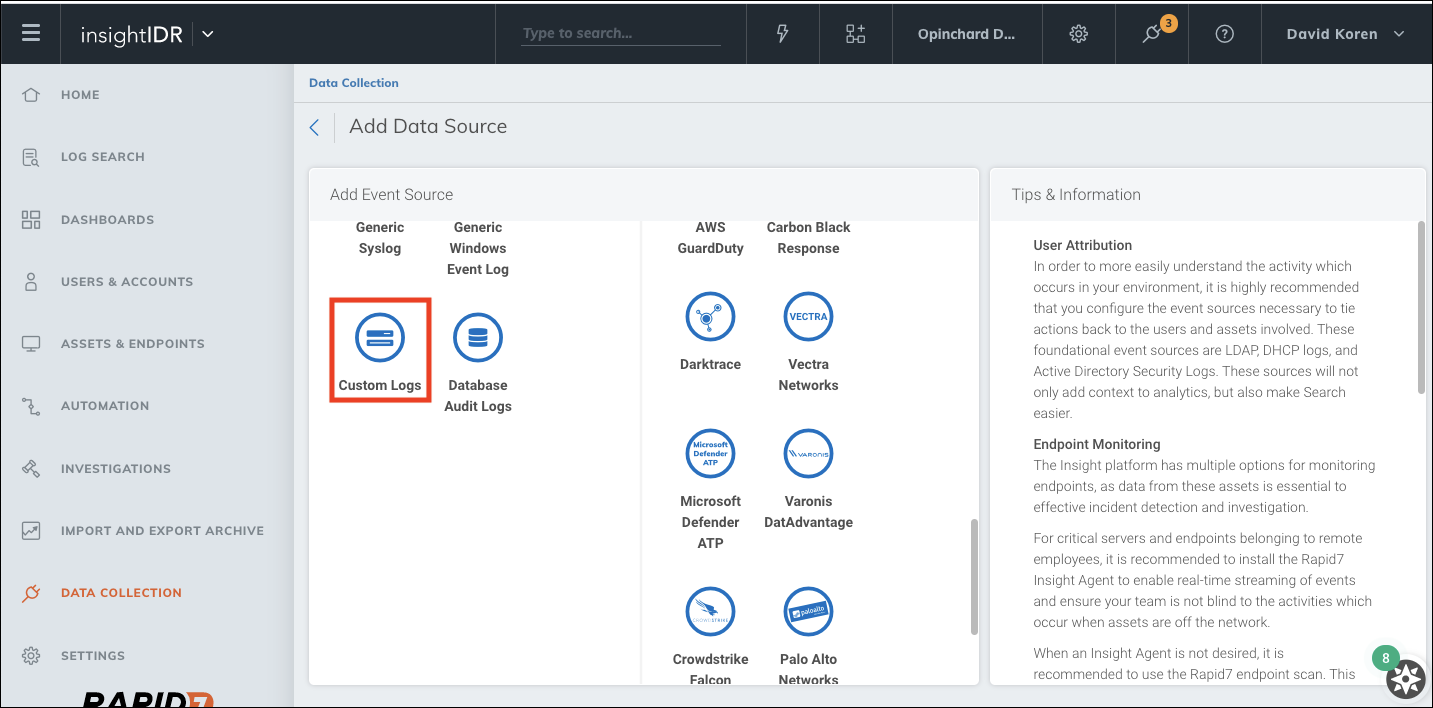Click the Data Collection breadcrumb link
The image size is (1433, 708).
[354, 83]
